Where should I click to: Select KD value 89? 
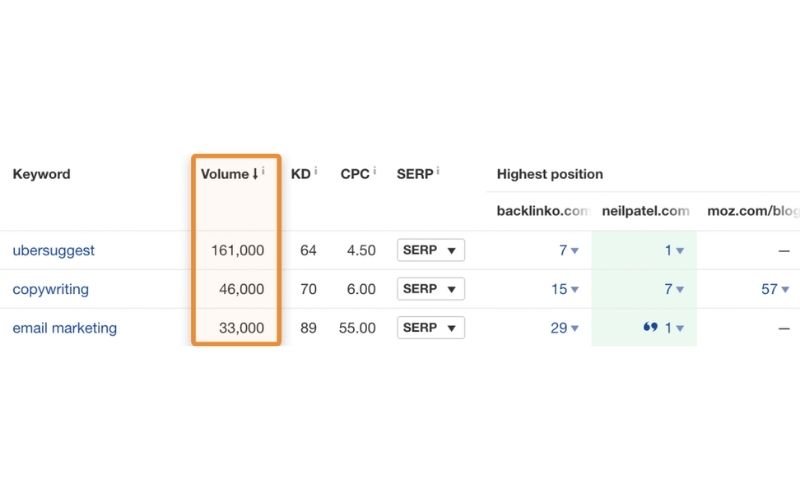308,328
